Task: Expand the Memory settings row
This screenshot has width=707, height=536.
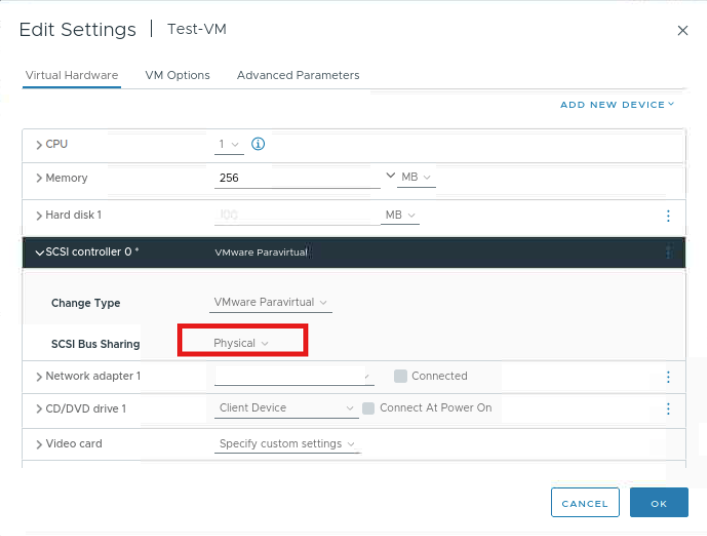Action: point(39,178)
